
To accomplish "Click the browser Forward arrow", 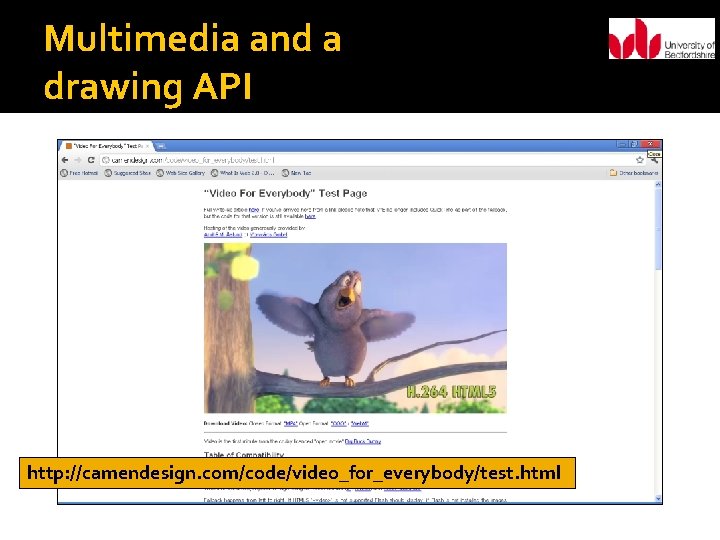I will pyautogui.click(x=78, y=160).
